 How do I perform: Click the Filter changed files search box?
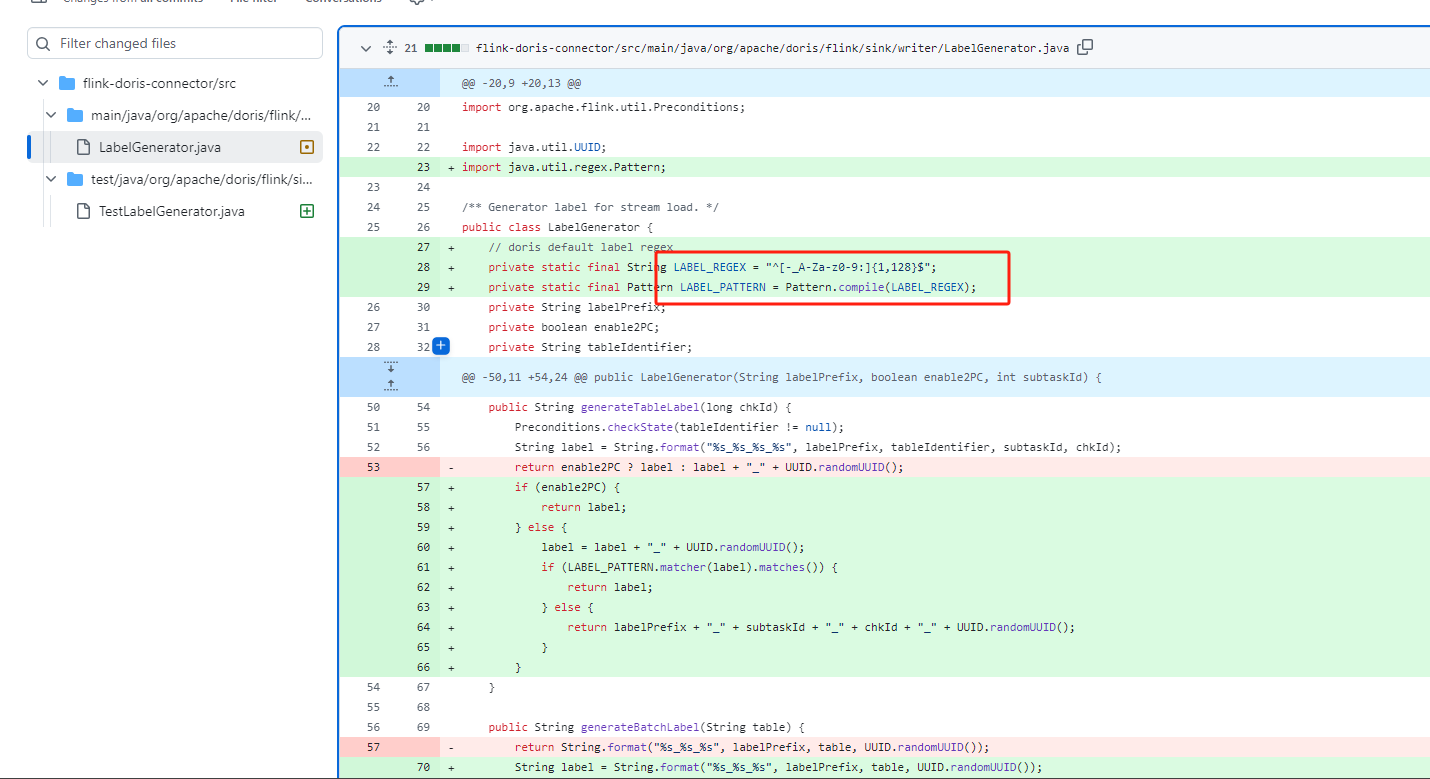click(x=175, y=43)
